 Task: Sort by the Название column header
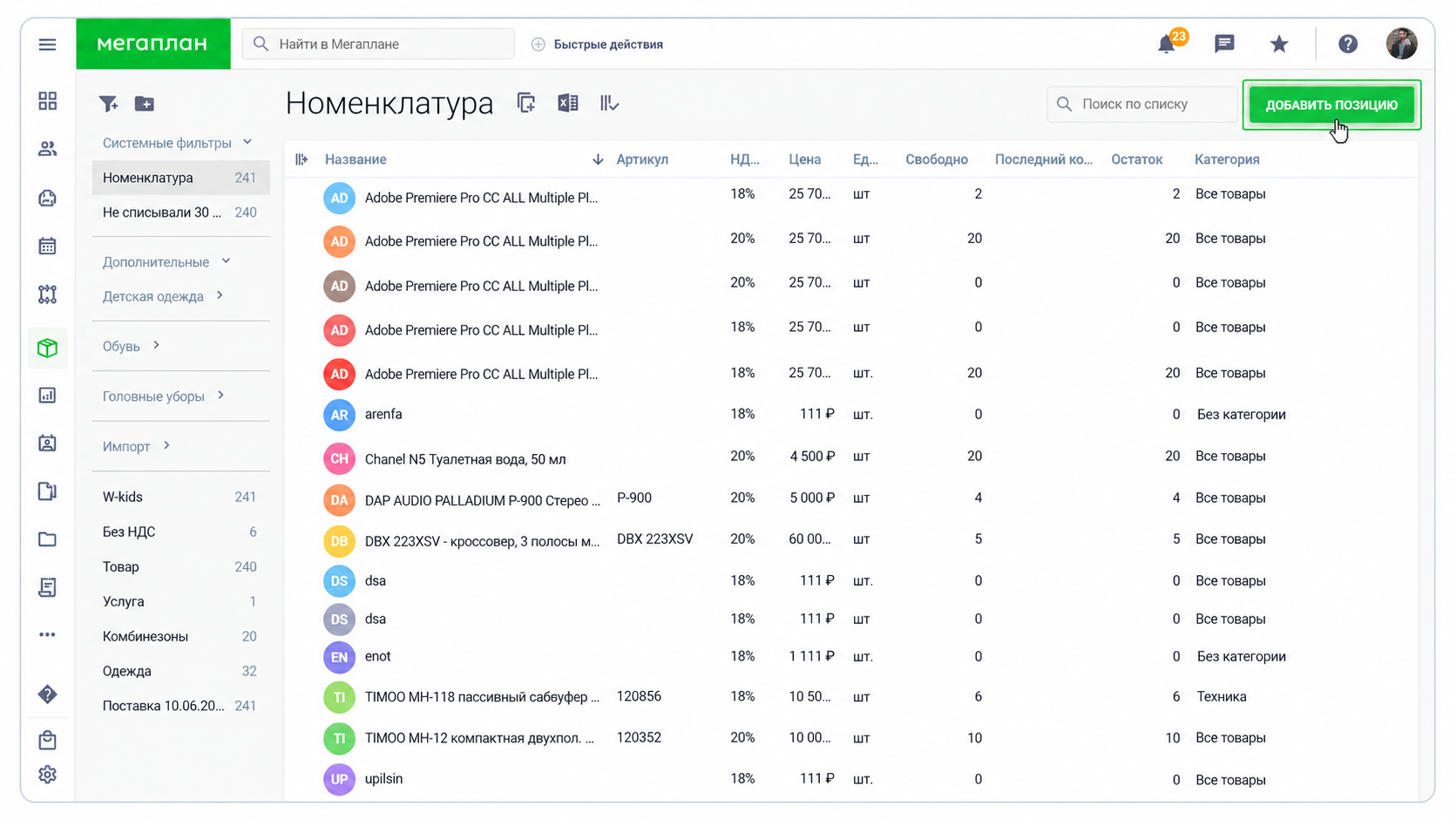[356, 159]
